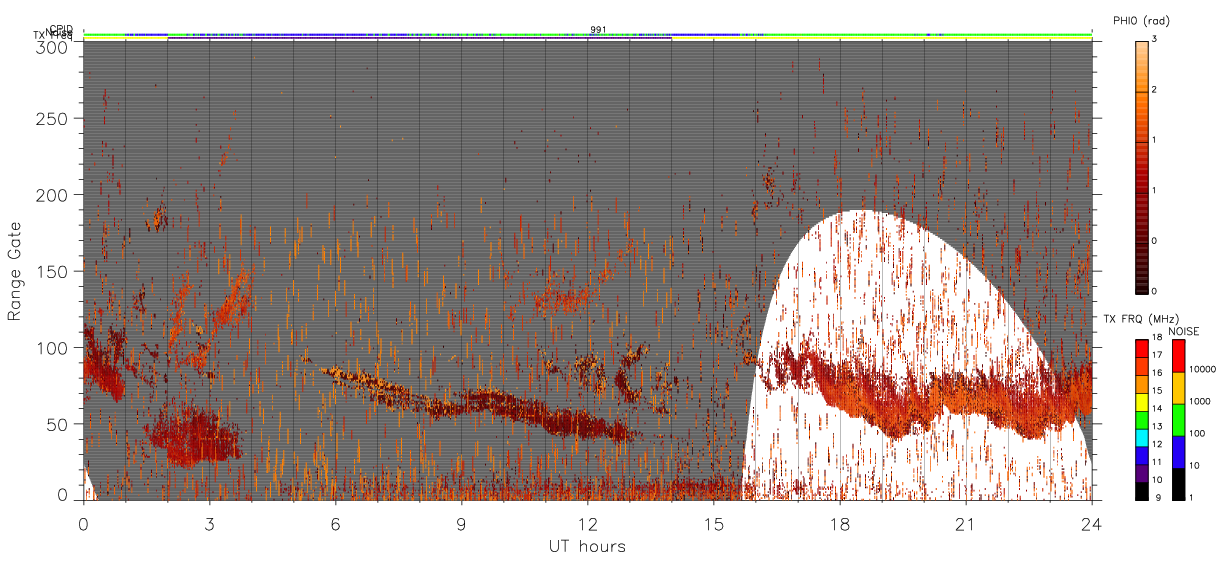Screen dimensions: 1228x567
Task: Click the 250 tick label on Range Gate axis
Action: pos(50,118)
